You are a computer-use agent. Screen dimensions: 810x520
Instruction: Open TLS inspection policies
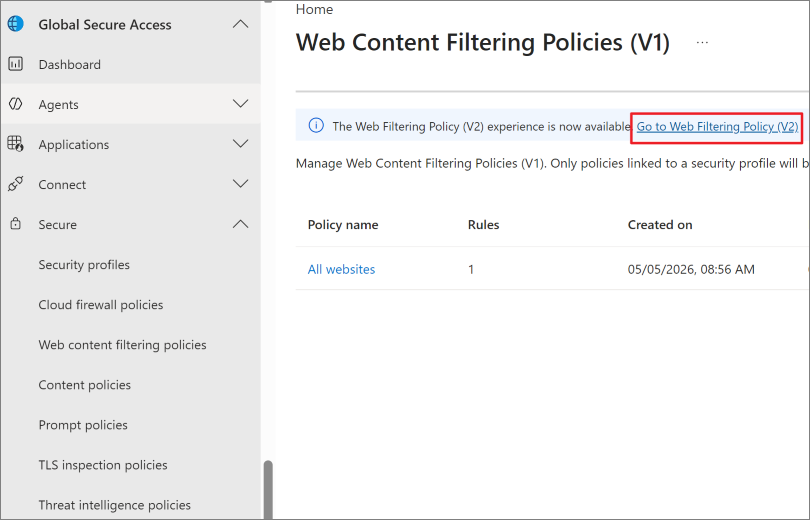(103, 465)
